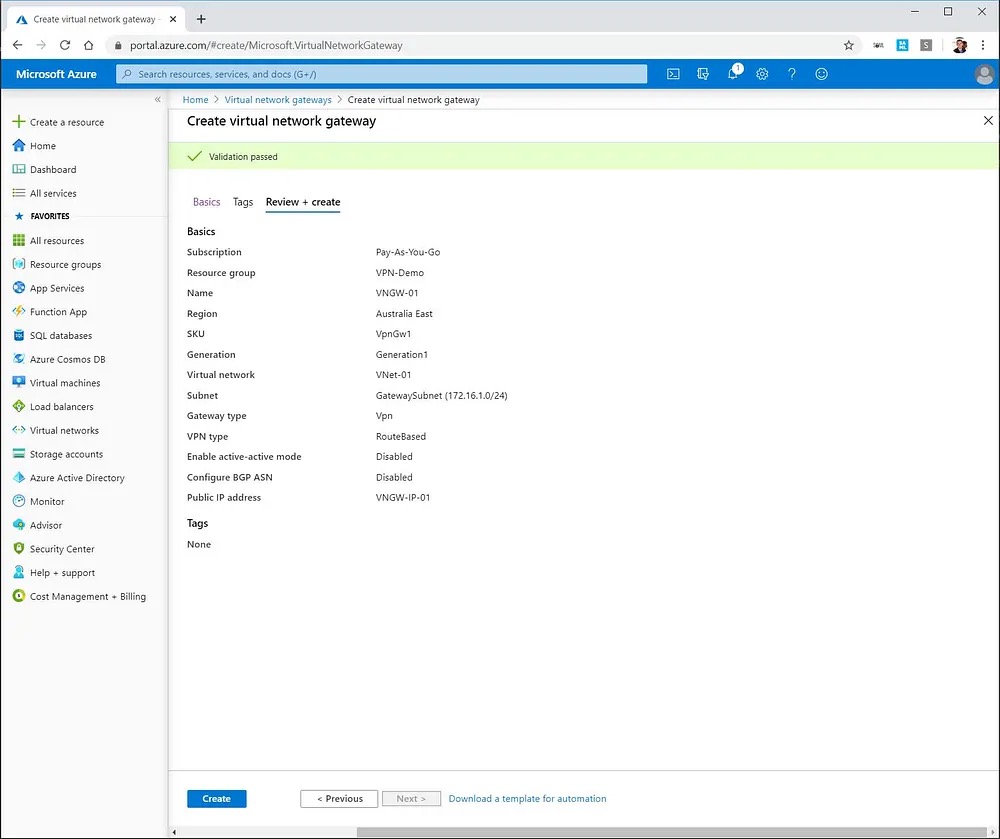The width and height of the screenshot is (1000, 839).
Task: Click the VPN-Demo resource group value
Action: [400, 272]
